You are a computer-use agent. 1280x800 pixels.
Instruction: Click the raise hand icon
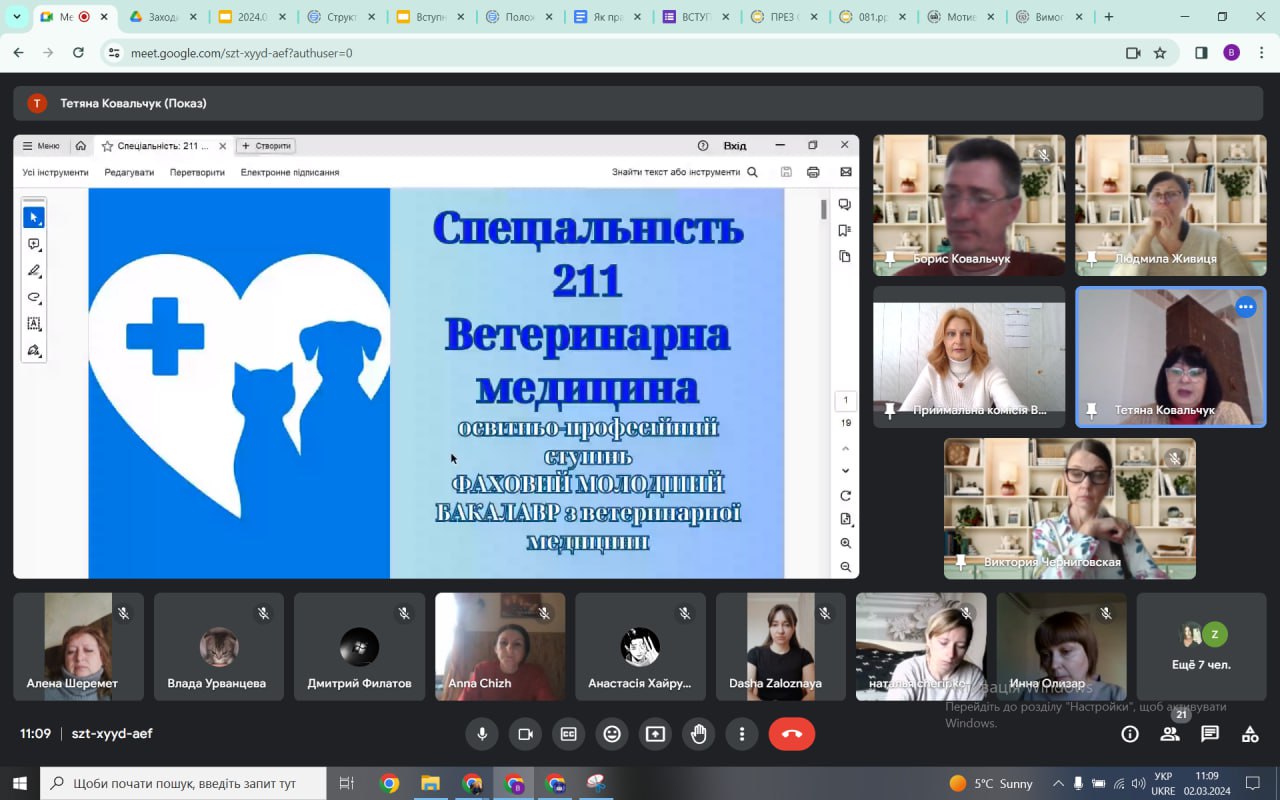click(698, 734)
